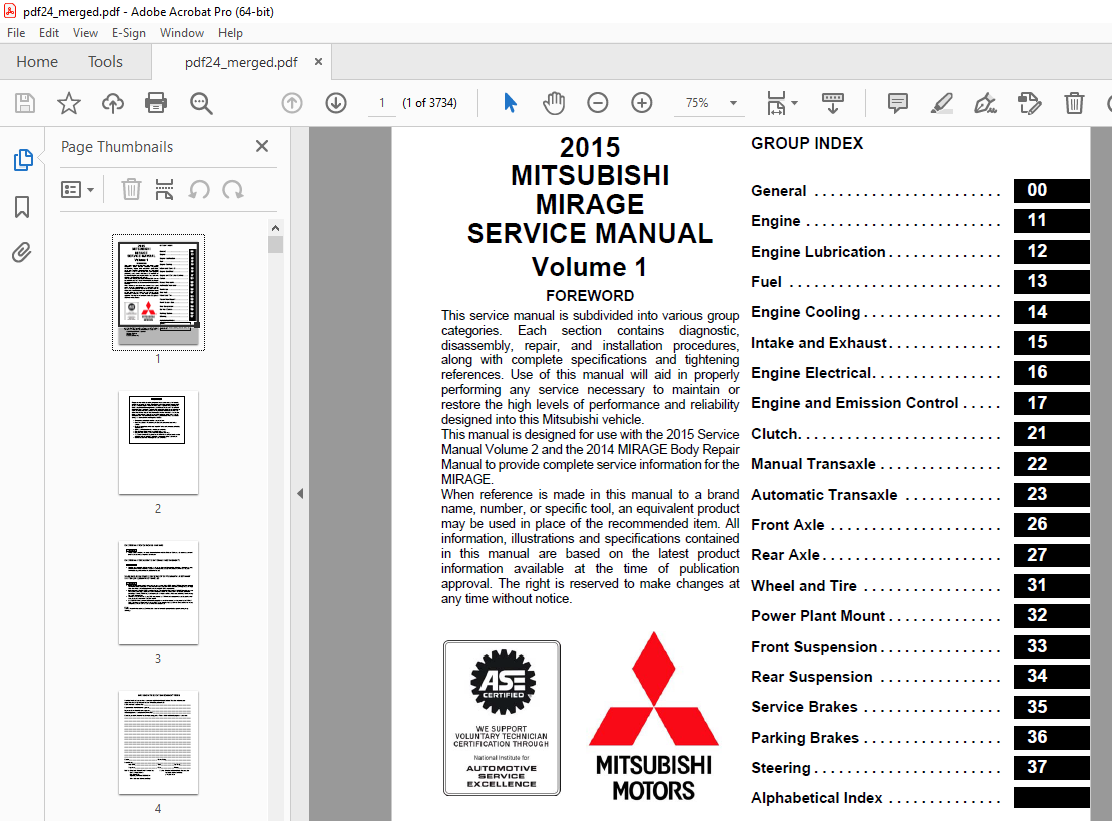
Task: Click the toolbar trash delete icon
Action: point(1074,104)
